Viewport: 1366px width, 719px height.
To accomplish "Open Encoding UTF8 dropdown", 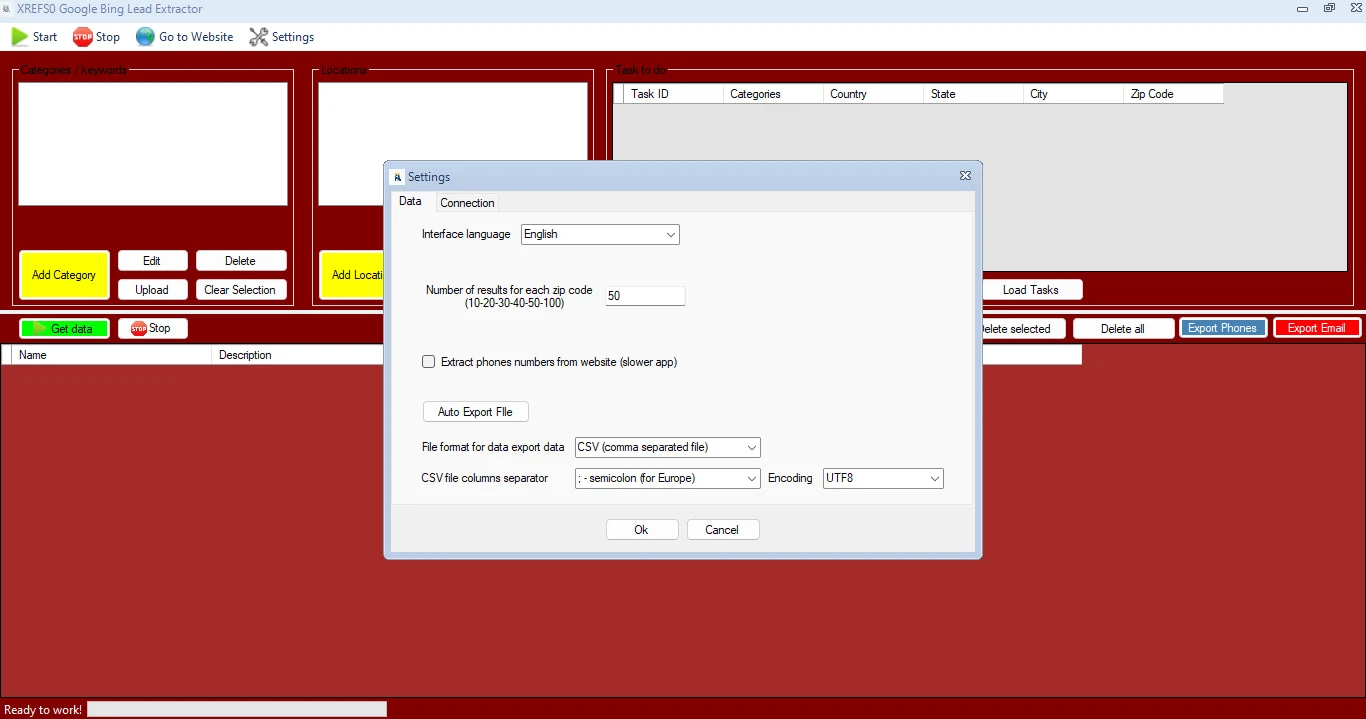I will click(x=883, y=478).
